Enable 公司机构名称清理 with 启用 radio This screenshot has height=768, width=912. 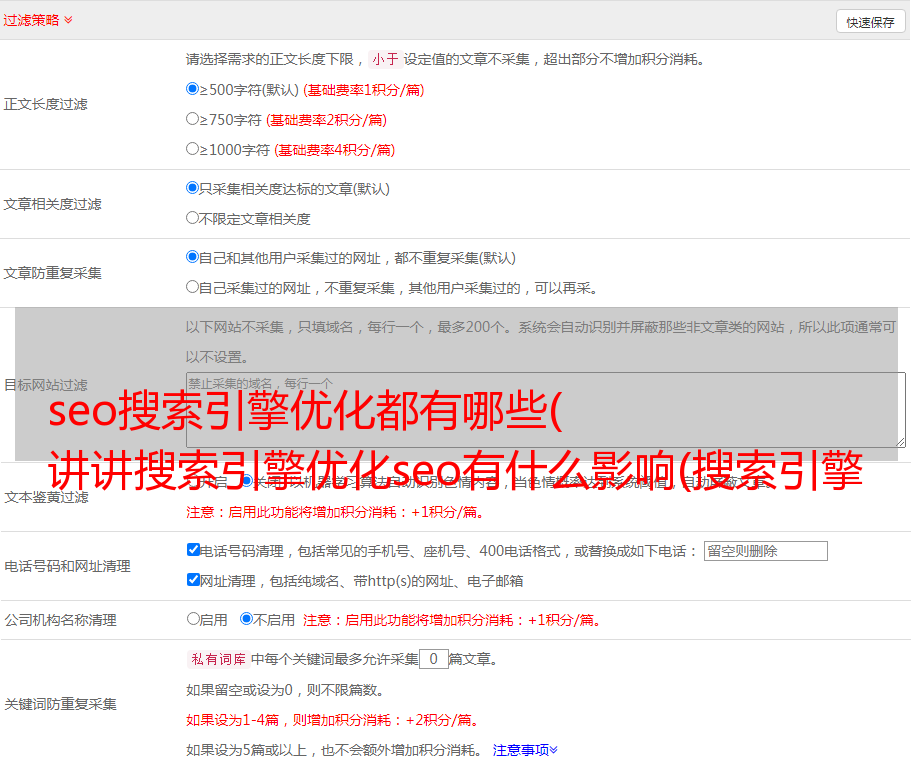click(x=194, y=619)
